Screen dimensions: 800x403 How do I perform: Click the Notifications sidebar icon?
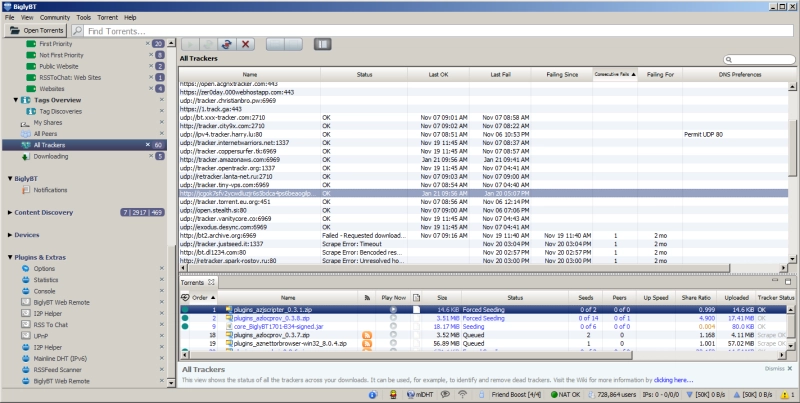click(26, 190)
